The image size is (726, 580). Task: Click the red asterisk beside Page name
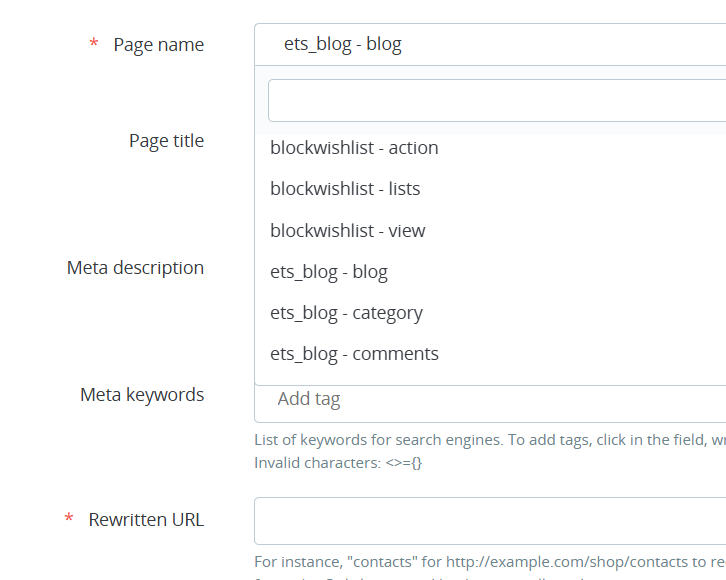click(94, 45)
